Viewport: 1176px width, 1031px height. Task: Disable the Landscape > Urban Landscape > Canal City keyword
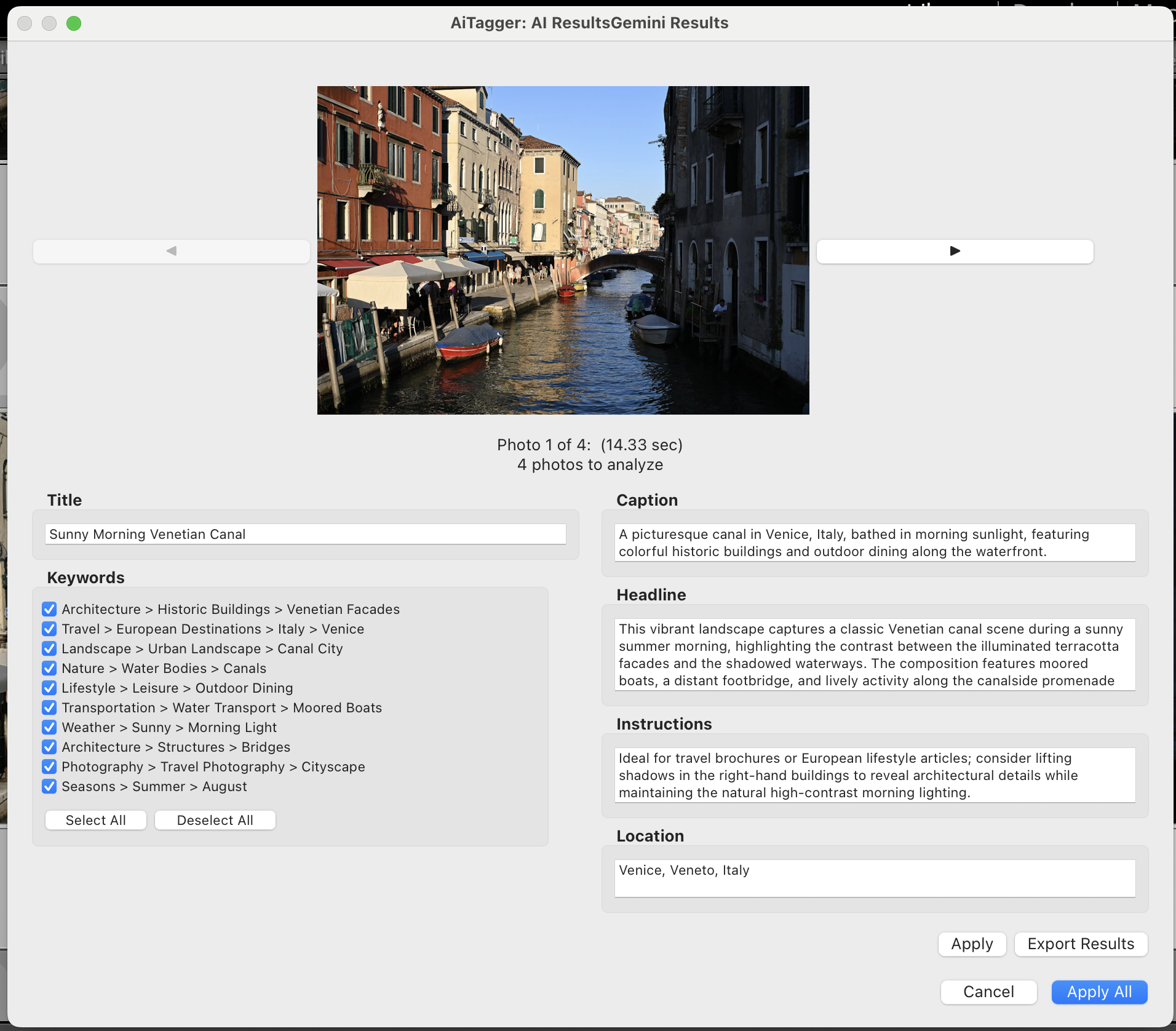click(50, 648)
